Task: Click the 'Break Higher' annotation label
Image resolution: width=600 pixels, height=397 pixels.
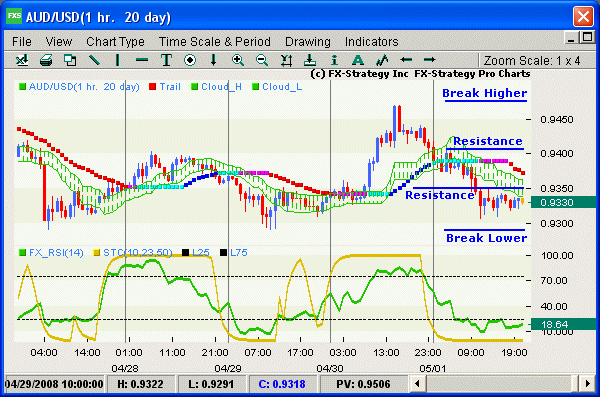Action: click(x=484, y=93)
